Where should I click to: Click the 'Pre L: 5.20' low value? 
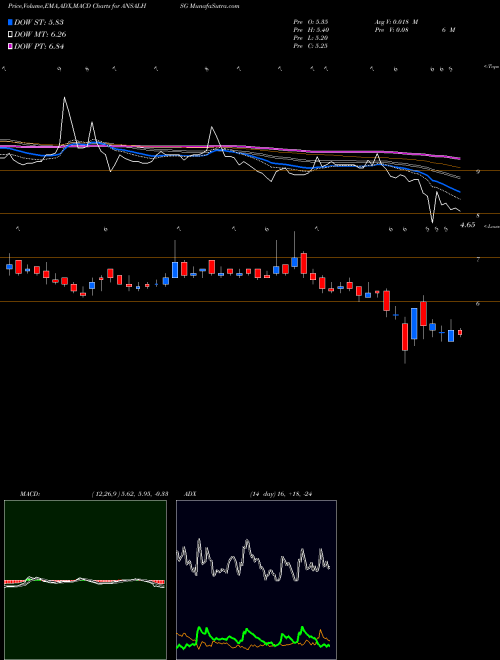tap(311, 38)
